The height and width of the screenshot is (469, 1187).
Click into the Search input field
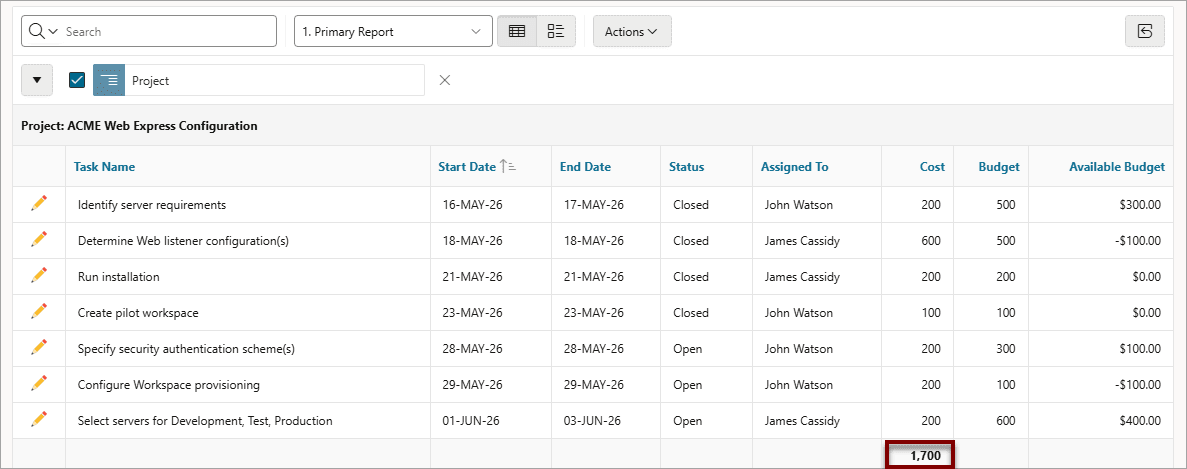(167, 32)
